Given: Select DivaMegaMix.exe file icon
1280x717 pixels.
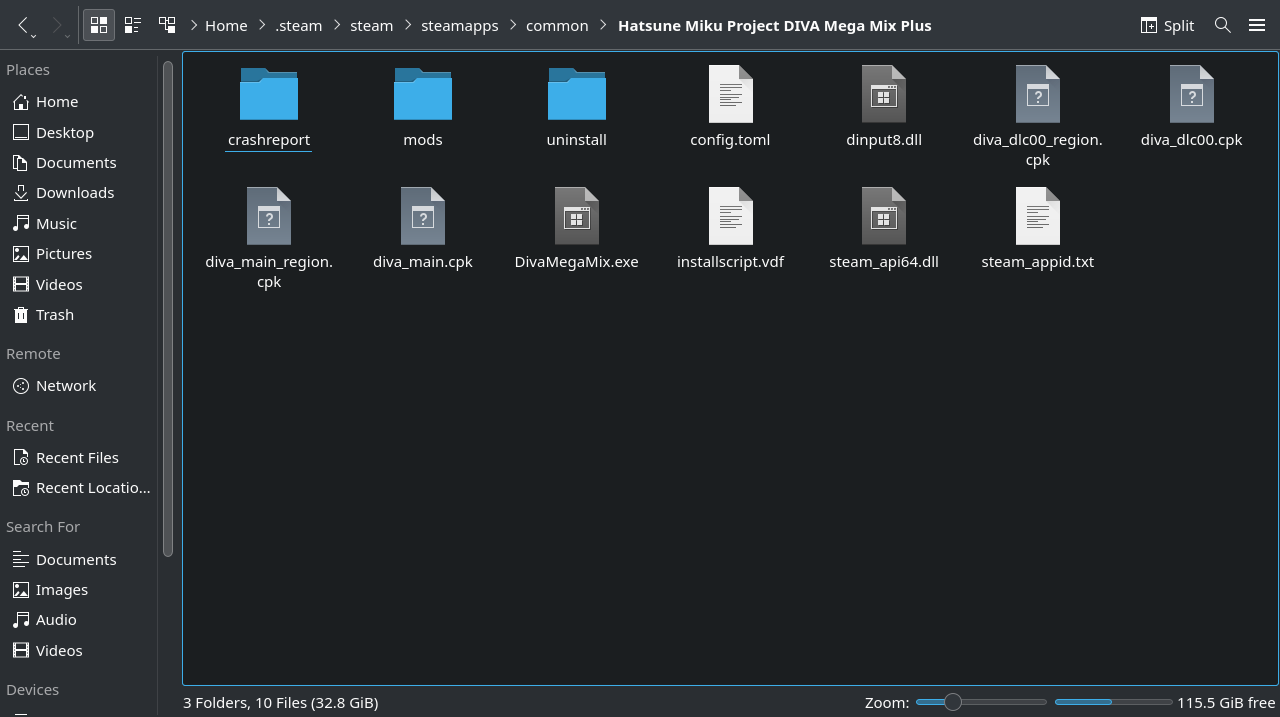Looking at the screenshot, I should point(577,216).
